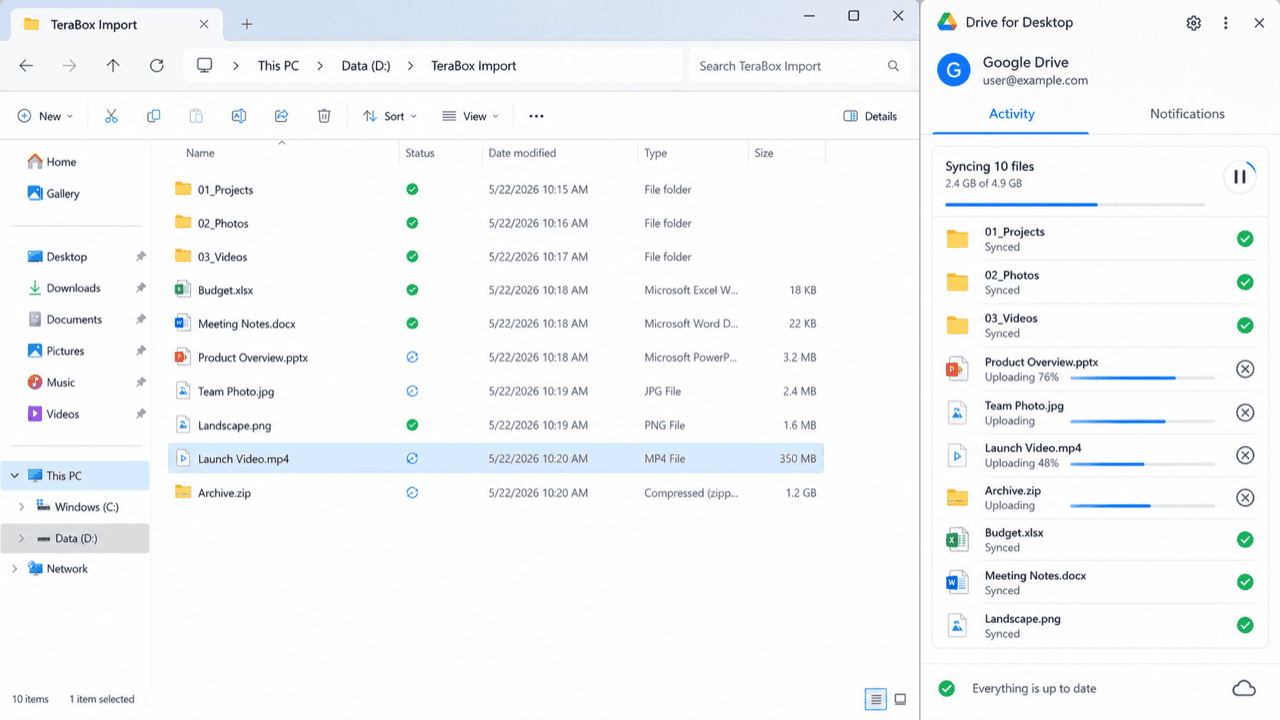Click the cloud icon at Drive panel bottom

(1244, 688)
